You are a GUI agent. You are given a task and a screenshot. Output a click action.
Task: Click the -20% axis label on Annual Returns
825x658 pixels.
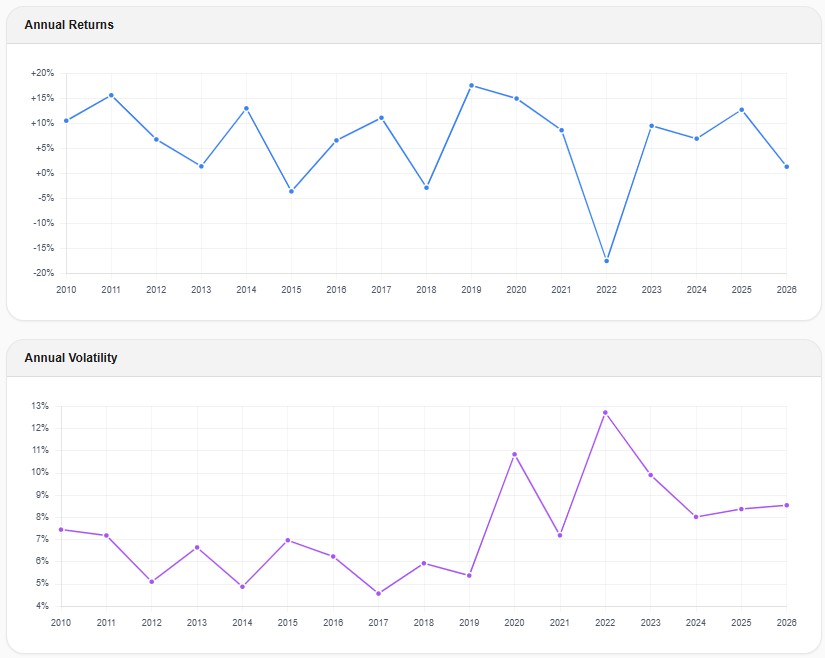pos(44,270)
